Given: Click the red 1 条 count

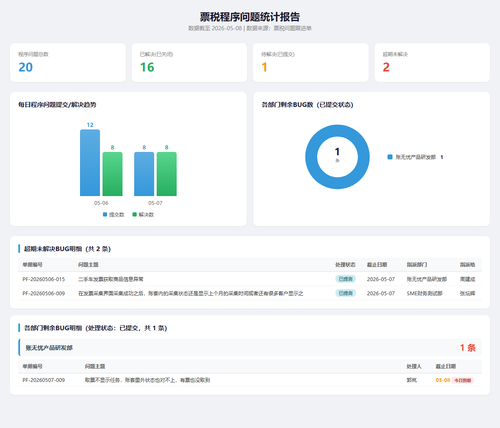Looking at the screenshot, I should click(x=468, y=348).
